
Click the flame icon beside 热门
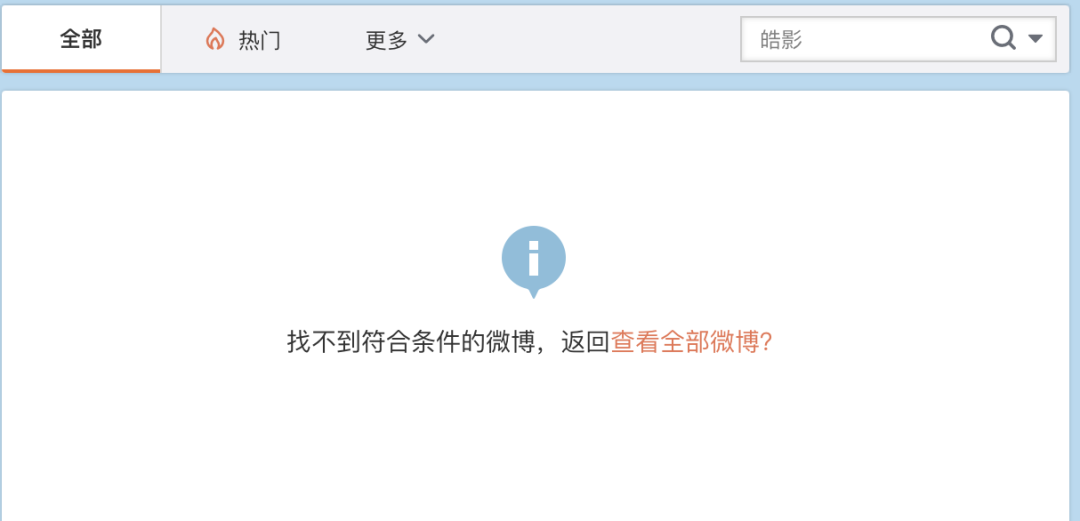pos(215,39)
